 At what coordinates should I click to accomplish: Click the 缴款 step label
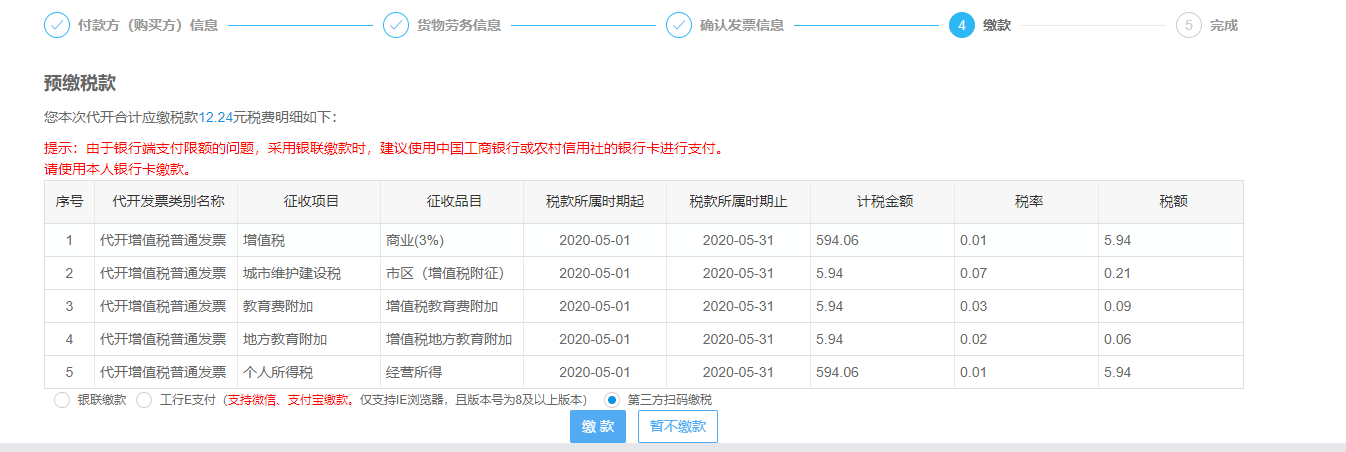997,25
